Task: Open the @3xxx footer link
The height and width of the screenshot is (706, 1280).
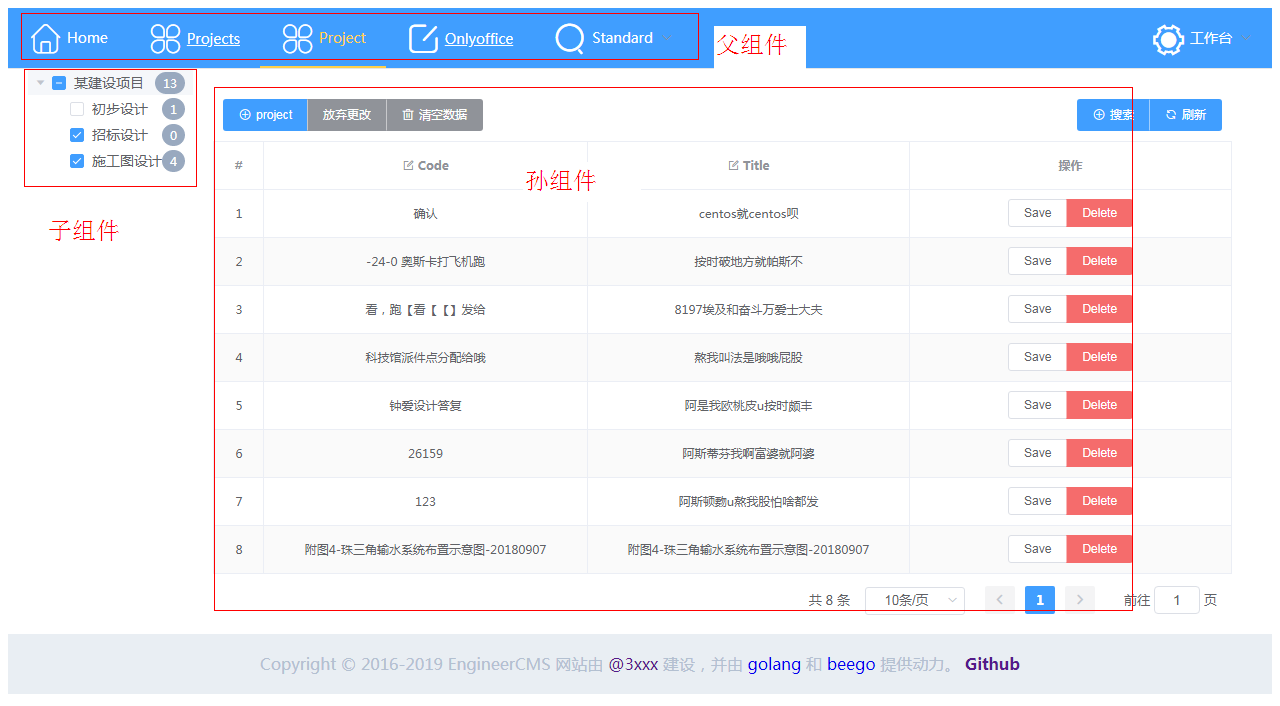Action: pyautogui.click(x=633, y=664)
